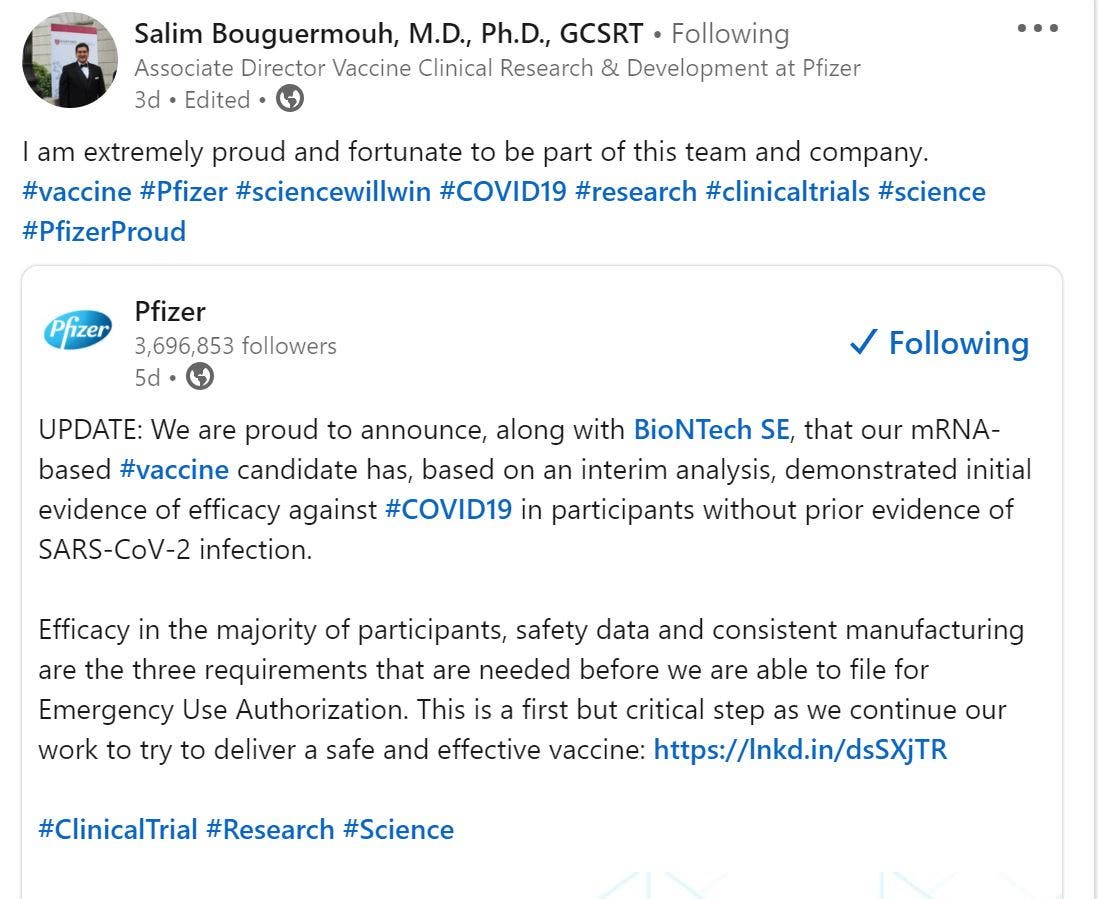The width and height of the screenshot is (1098, 899).
Task: Click the #research hashtag in Salim's post
Action: coord(636,192)
